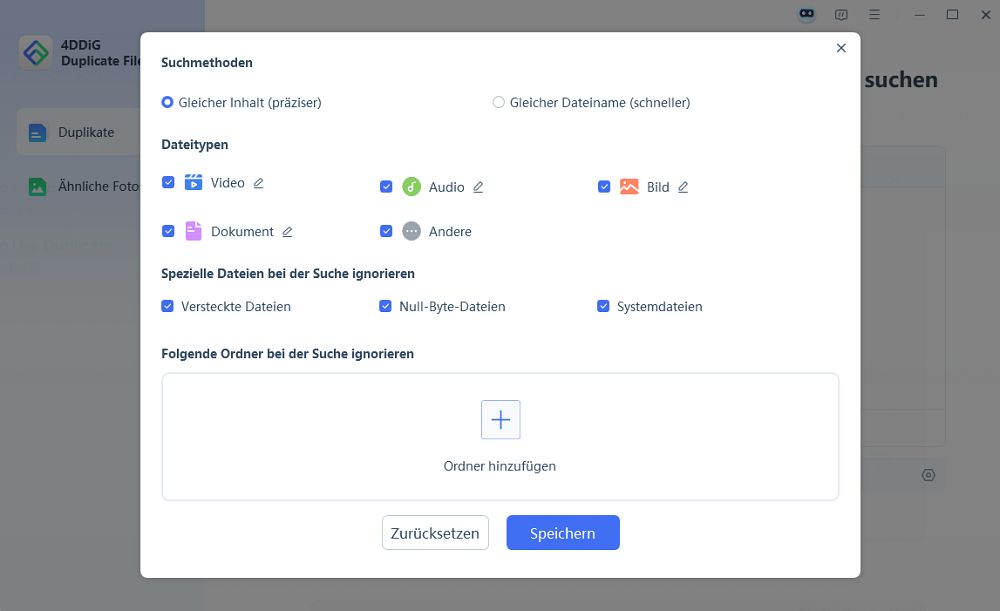Click the Suchmethoden heading

[x=207, y=63]
